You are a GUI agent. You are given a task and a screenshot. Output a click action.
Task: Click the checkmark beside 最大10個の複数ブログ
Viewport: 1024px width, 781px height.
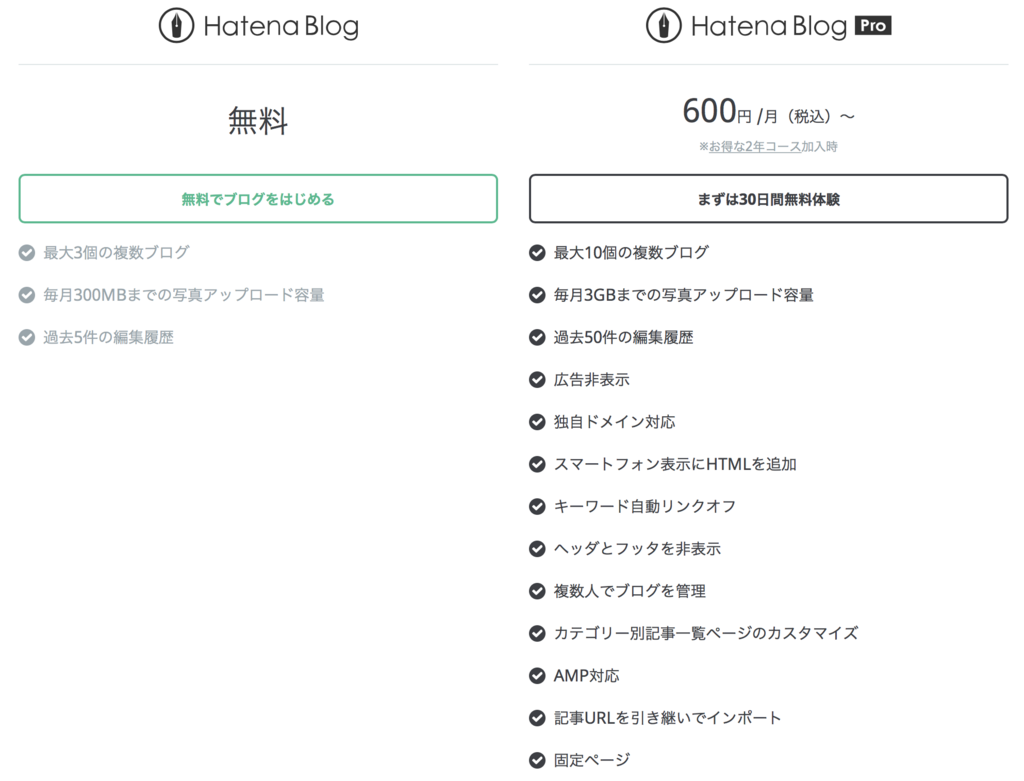(x=536, y=253)
